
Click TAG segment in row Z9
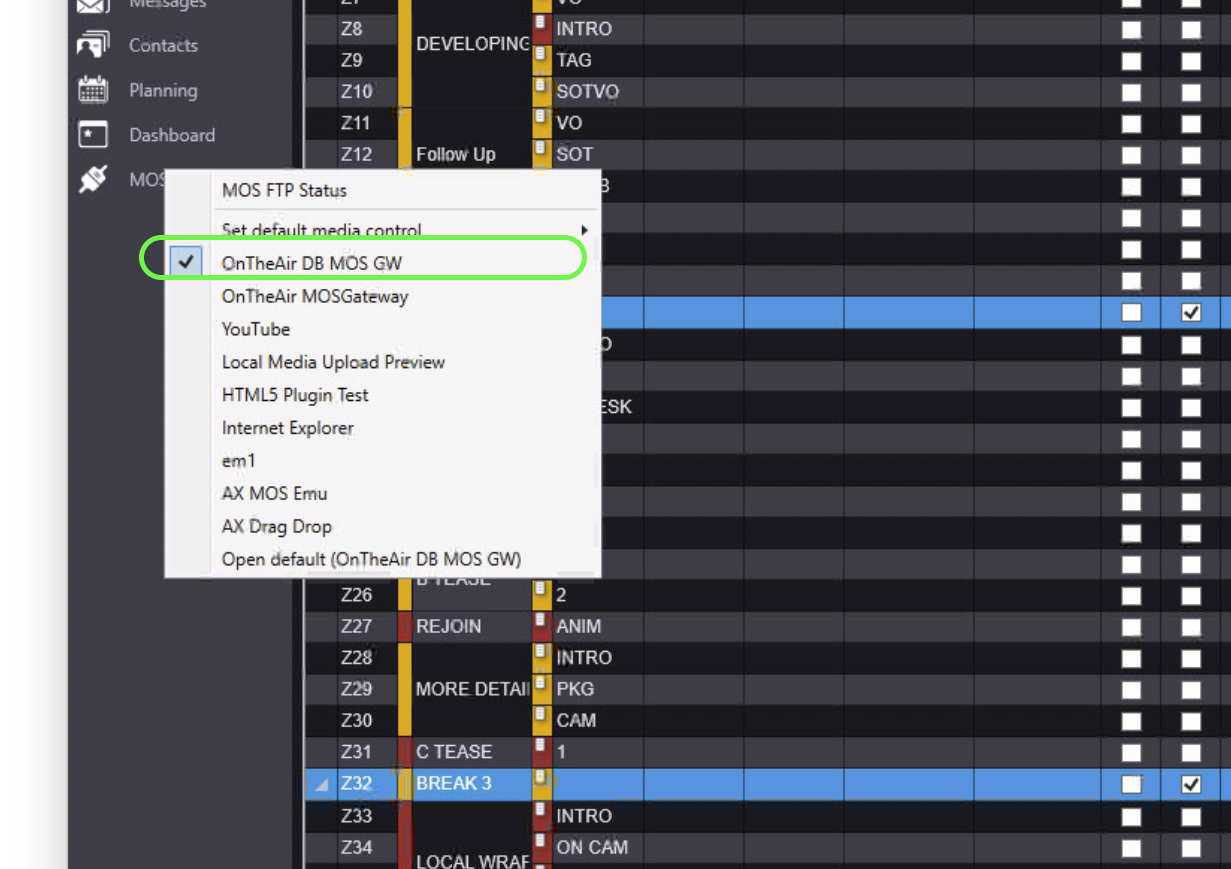pyautogui.click(x=574, y=60)
